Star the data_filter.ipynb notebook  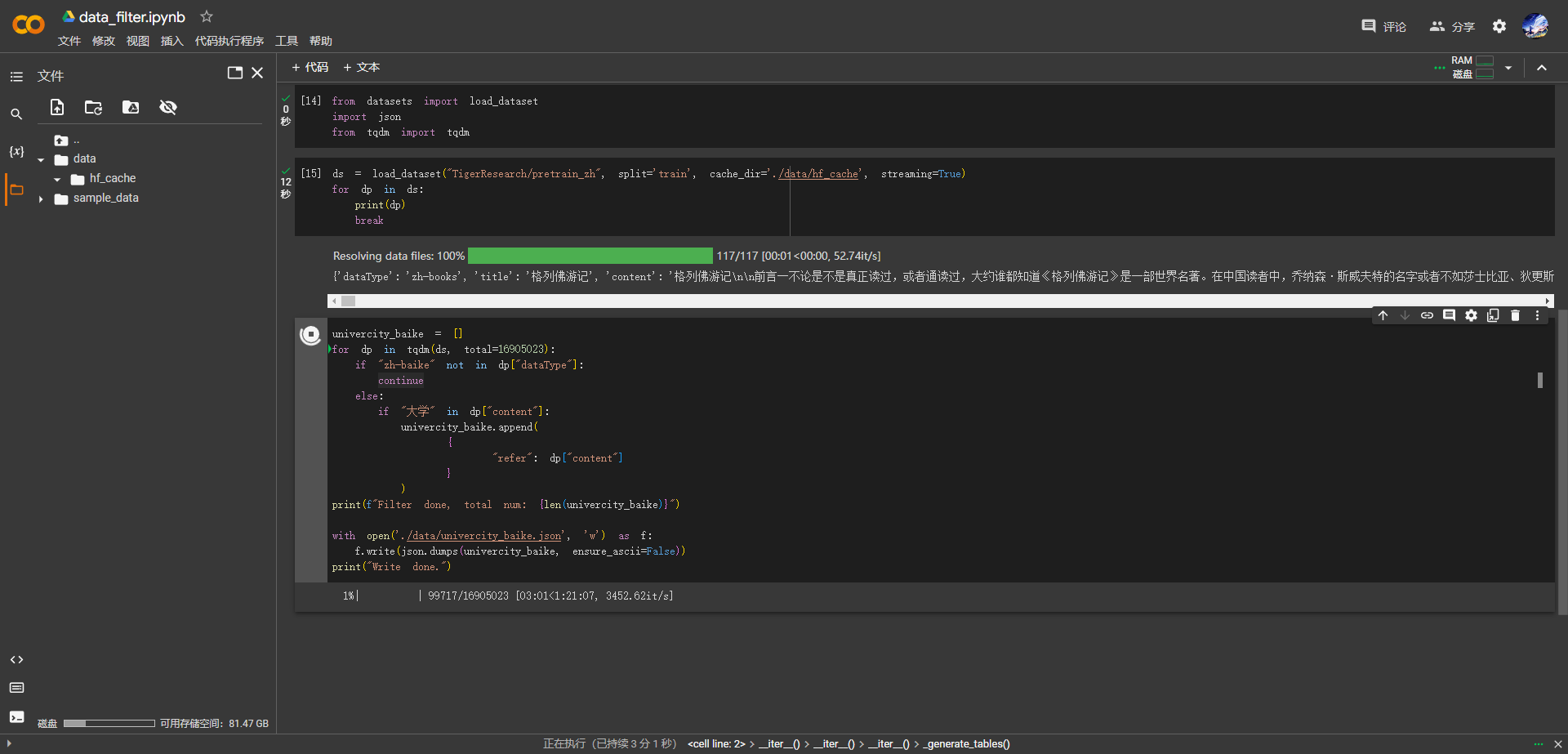coord(207,16)
